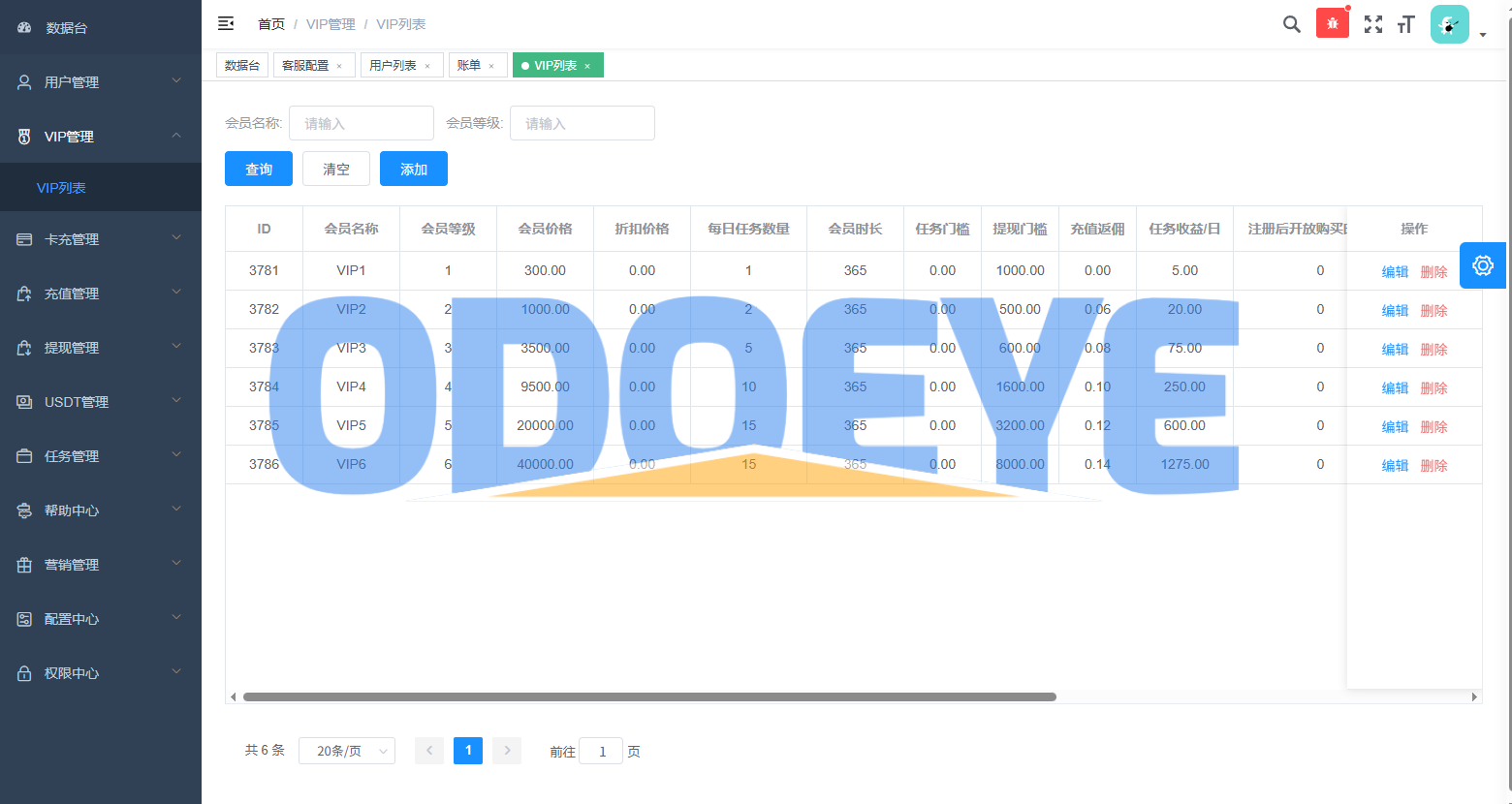
Task: Click the 查询 search button
Action: [259, 169]
